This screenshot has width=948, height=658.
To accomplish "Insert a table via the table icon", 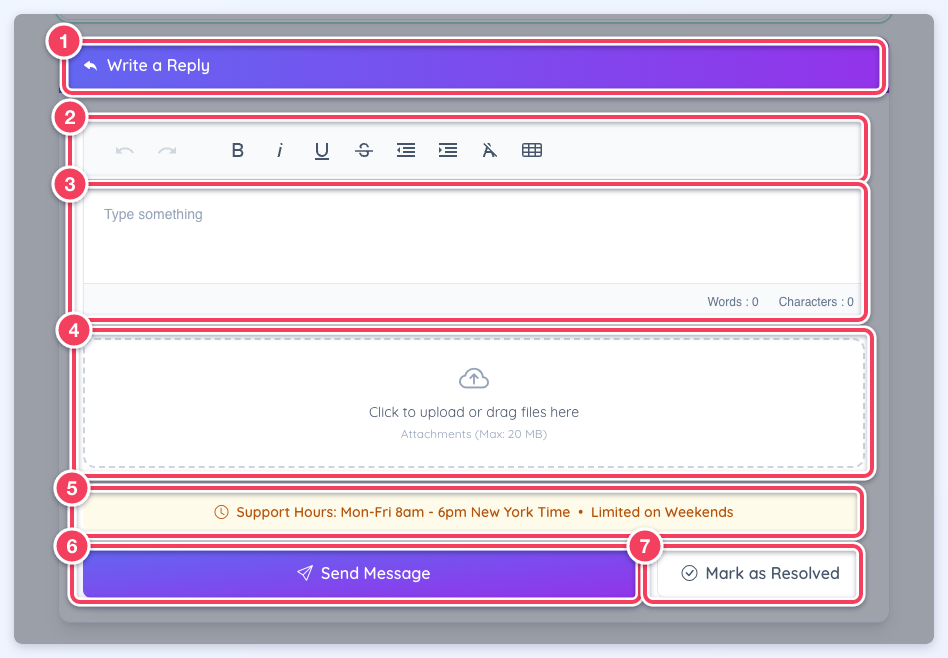I will tap(532, 150).
